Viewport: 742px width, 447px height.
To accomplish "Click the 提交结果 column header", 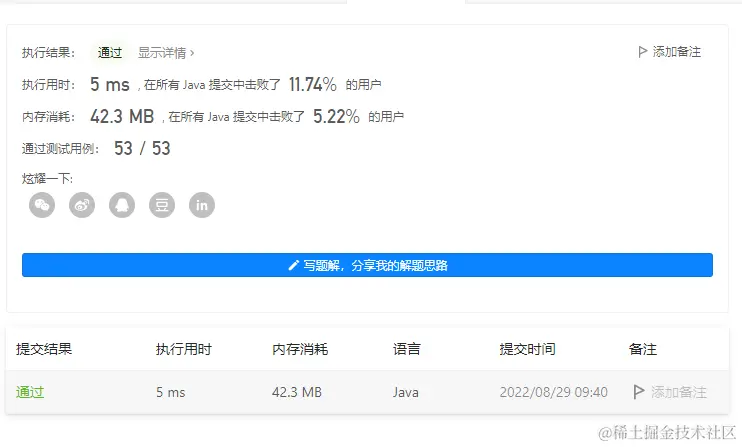I will click(44, 349).
